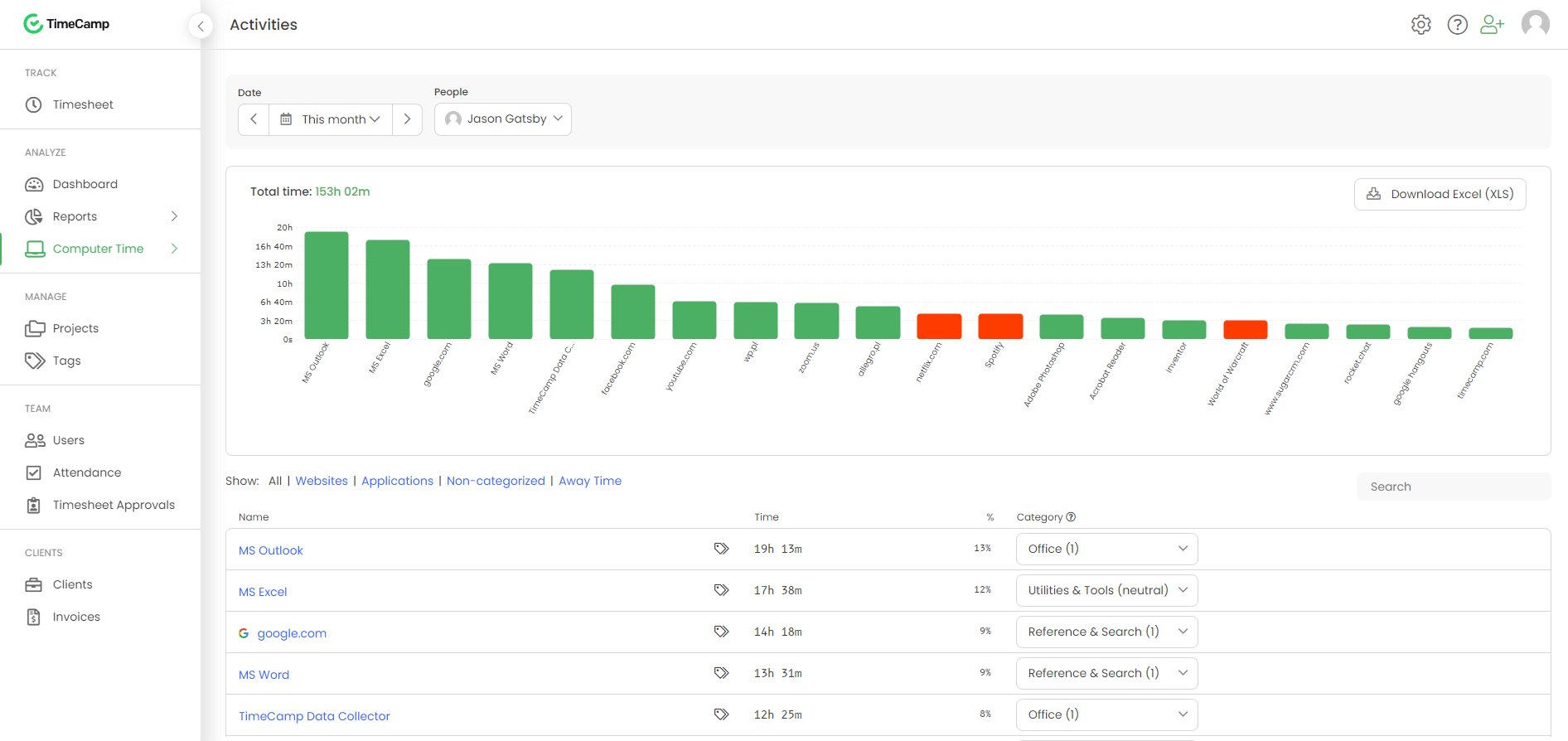Click the help question mark icon
The image size is (1568, 741).
pos(1457,25)
